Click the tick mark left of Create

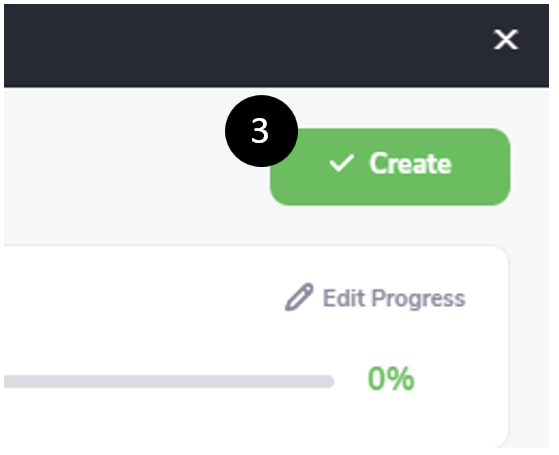pyautogui.click(x=342, y=163)
